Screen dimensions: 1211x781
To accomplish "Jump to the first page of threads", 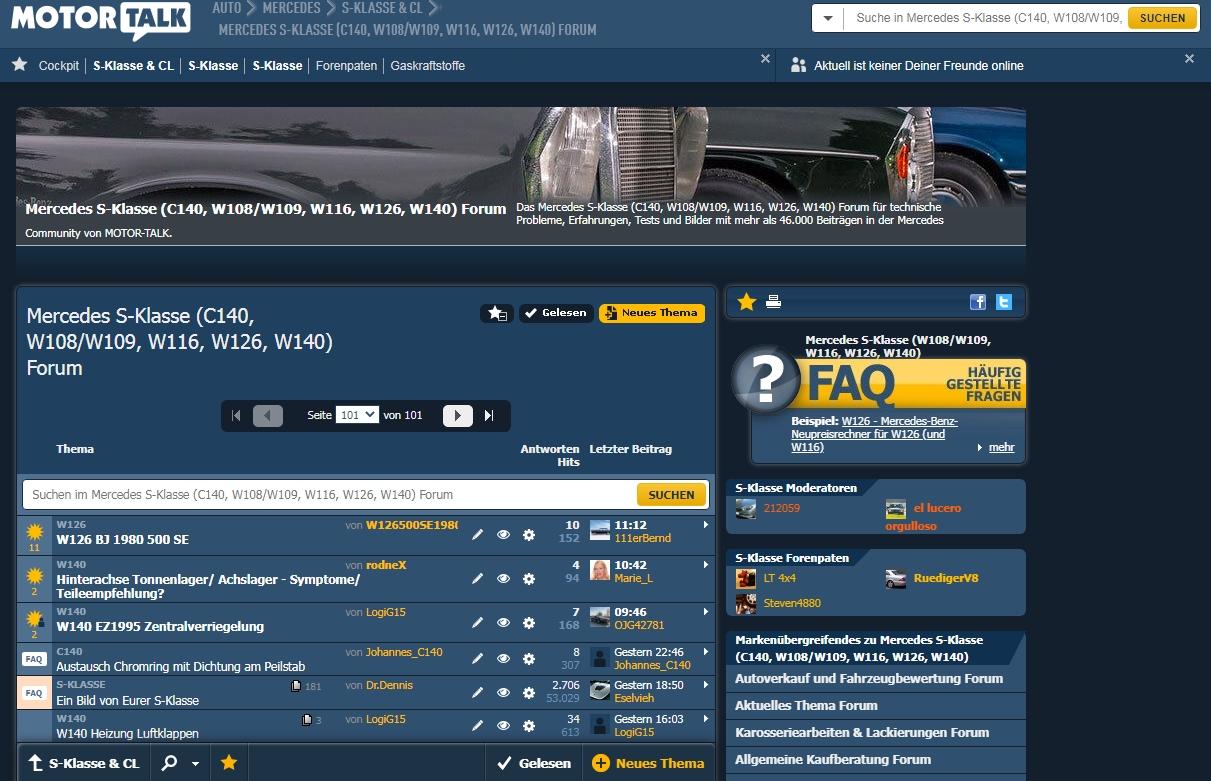I will 236,416.
